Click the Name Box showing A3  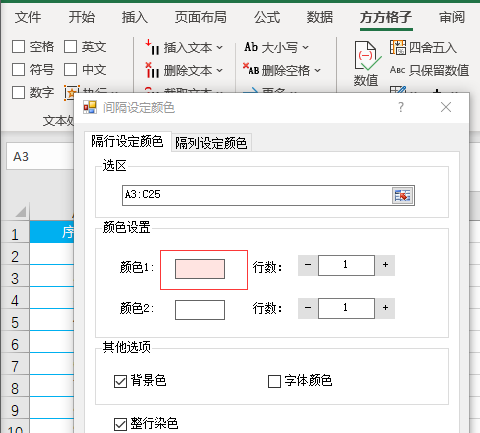pos(40,157)
